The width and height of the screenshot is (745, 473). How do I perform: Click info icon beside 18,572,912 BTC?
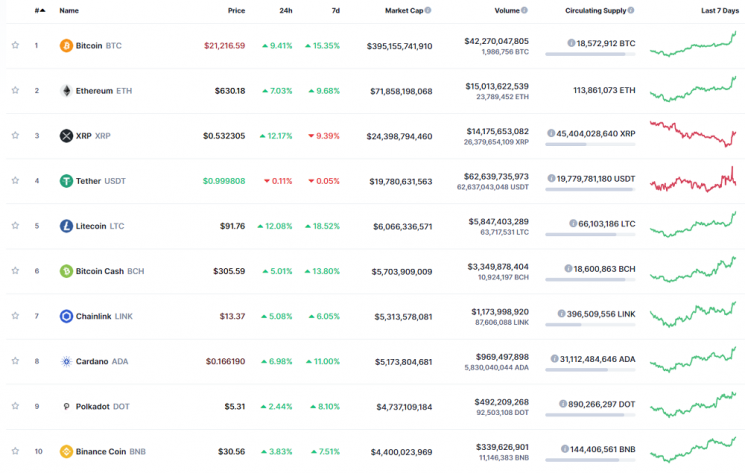tap(571, 43)
